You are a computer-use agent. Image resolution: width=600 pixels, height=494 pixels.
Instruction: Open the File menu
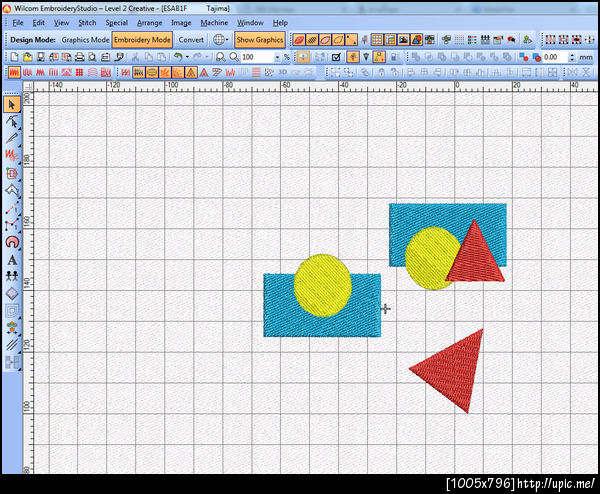click(18, 23)
